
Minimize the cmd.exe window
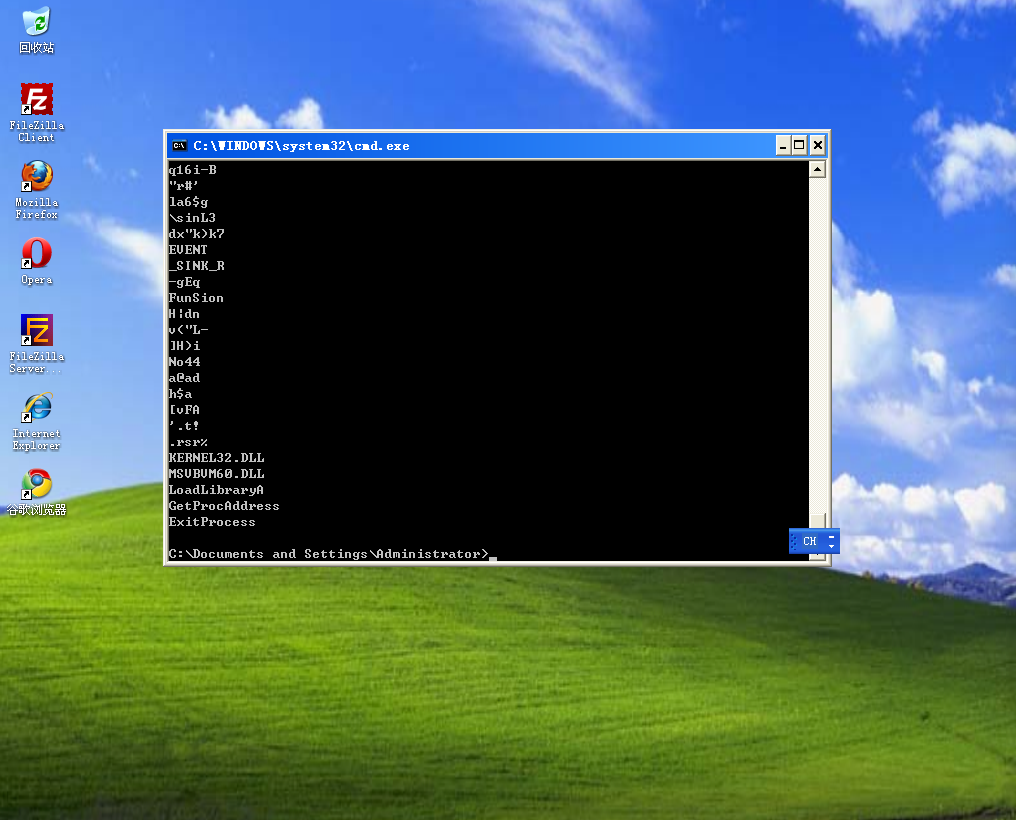783,146
